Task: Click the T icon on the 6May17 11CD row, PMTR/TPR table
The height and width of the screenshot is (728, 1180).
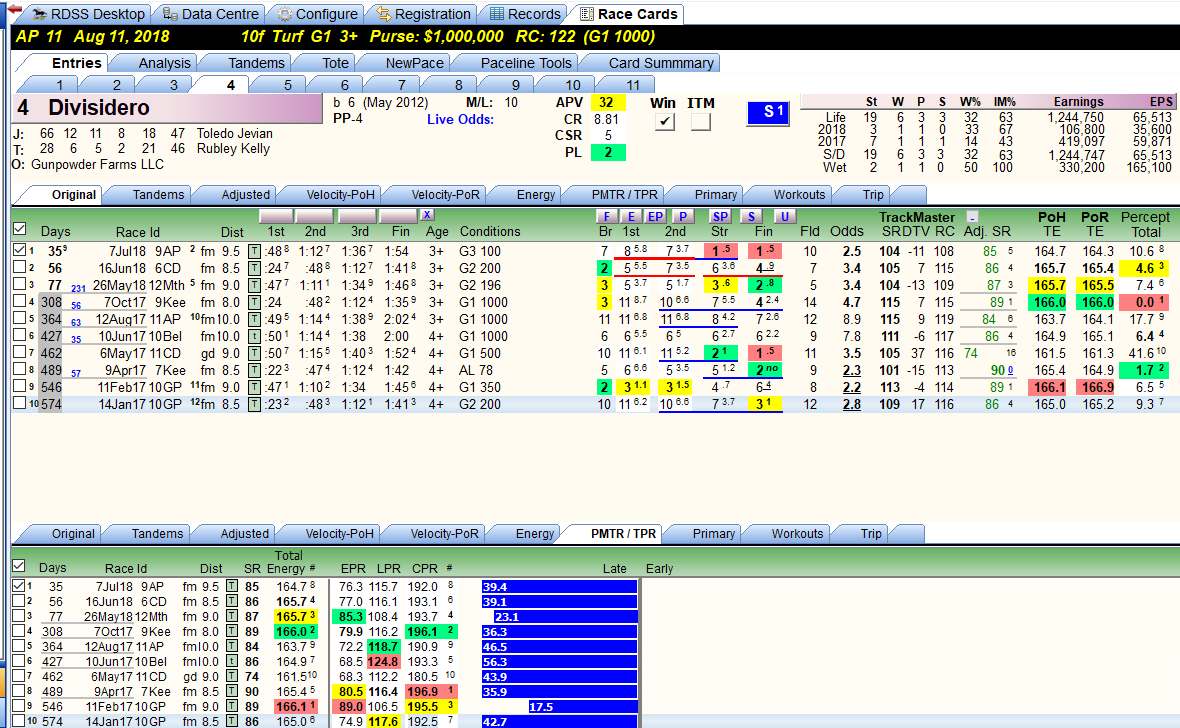Action: pos(232,677)
